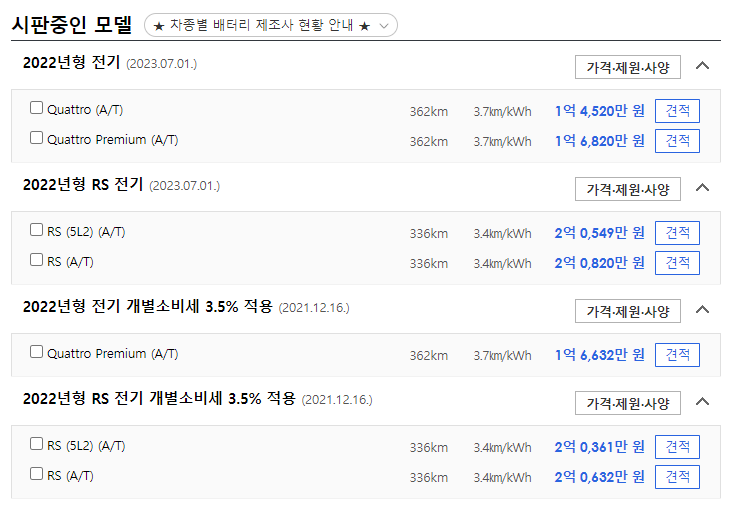The image size is (738, 507).
Task: Click the price 2억 0,549만 원
Action: 600,233
